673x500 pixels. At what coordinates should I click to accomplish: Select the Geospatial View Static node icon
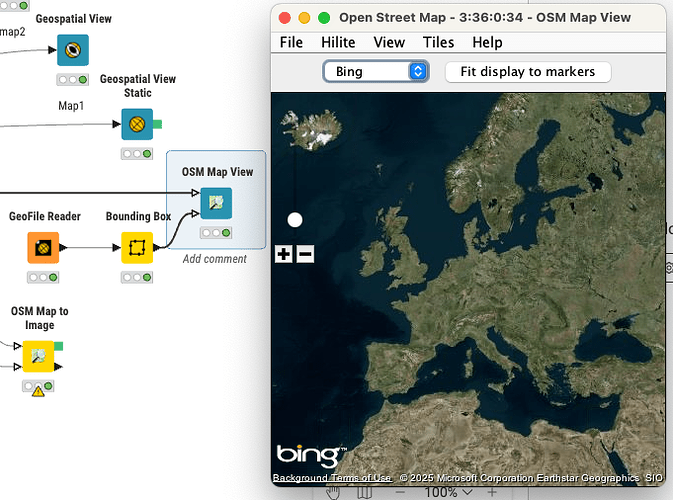137,124
